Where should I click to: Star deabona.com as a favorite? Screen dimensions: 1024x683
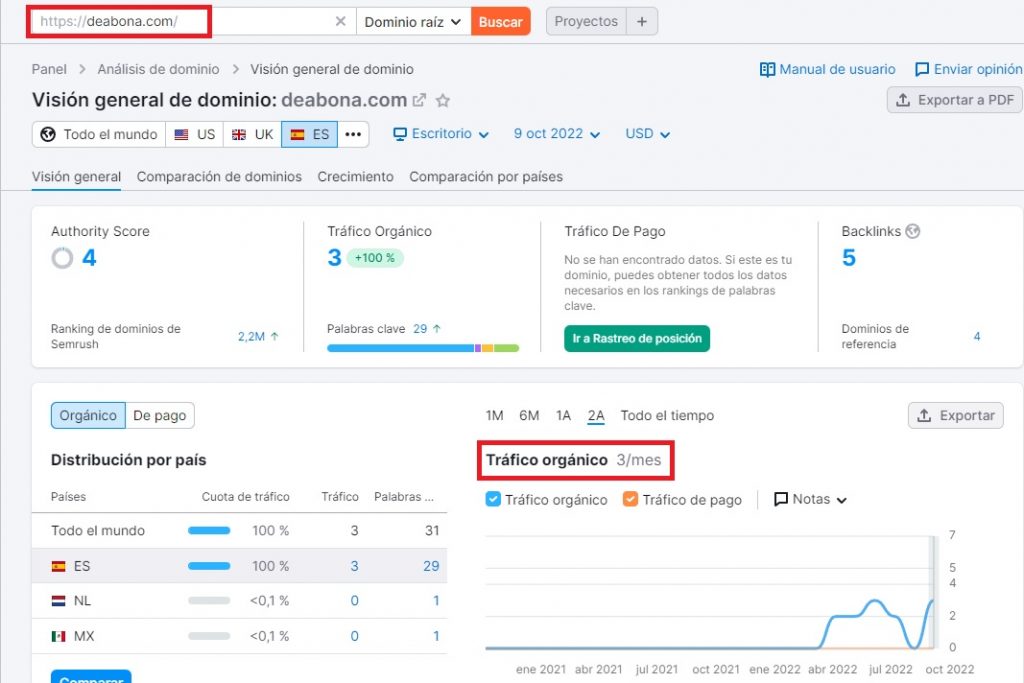coord(444,100)
